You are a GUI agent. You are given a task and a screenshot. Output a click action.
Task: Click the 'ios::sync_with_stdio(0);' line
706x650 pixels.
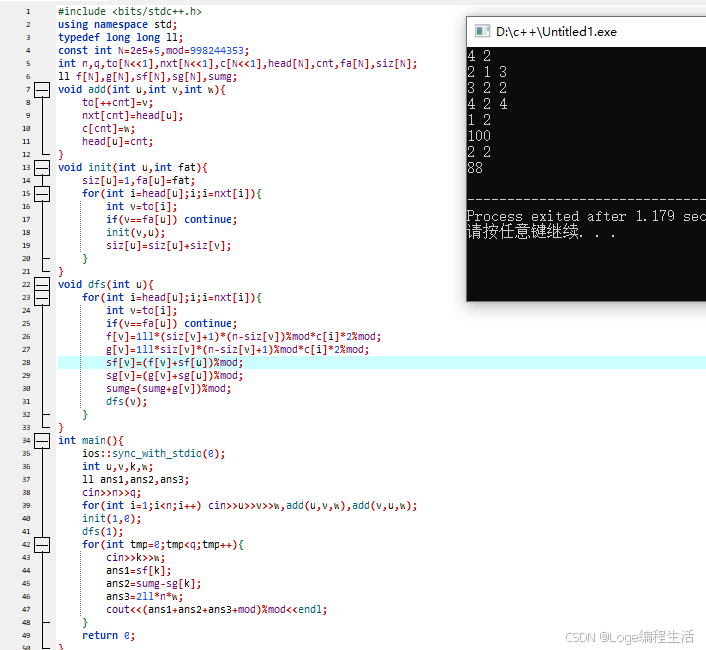pyautogui.click(x=154, y=454)
